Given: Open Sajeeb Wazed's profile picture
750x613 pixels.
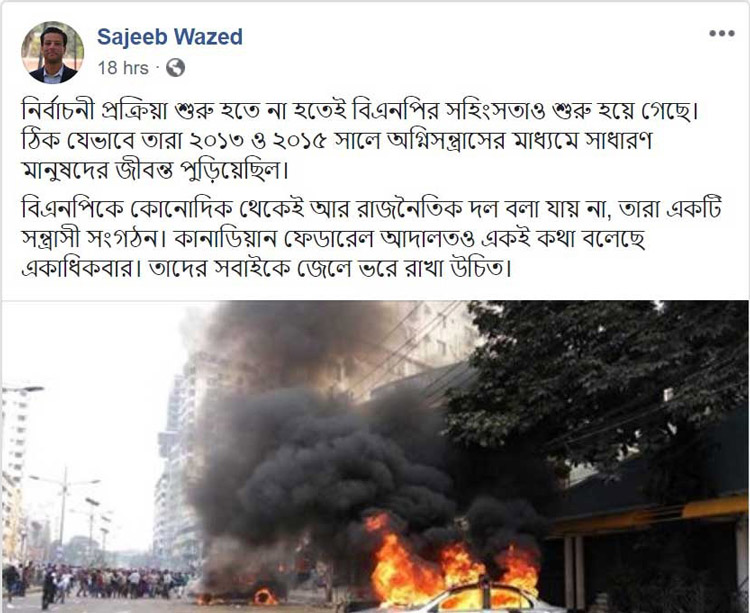Looking at the screenshot, I should point(53,52).
